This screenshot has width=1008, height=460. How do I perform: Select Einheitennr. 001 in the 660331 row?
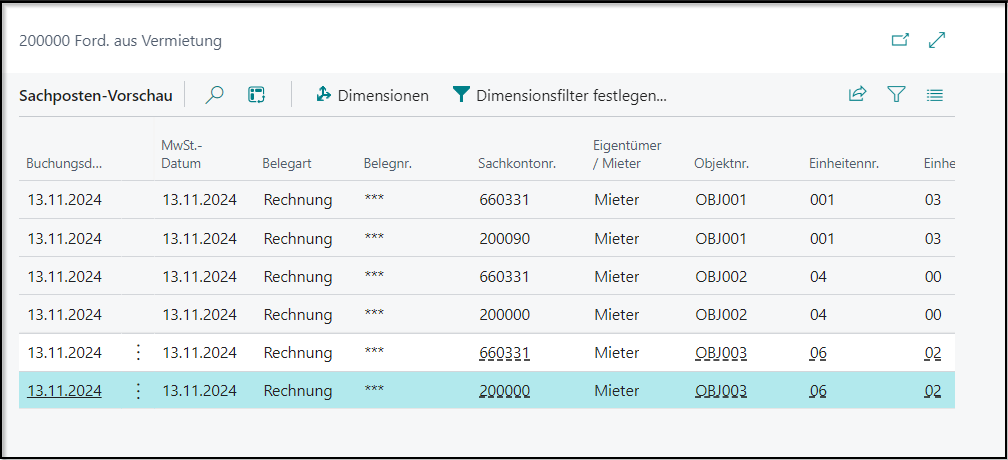[822, 200]
